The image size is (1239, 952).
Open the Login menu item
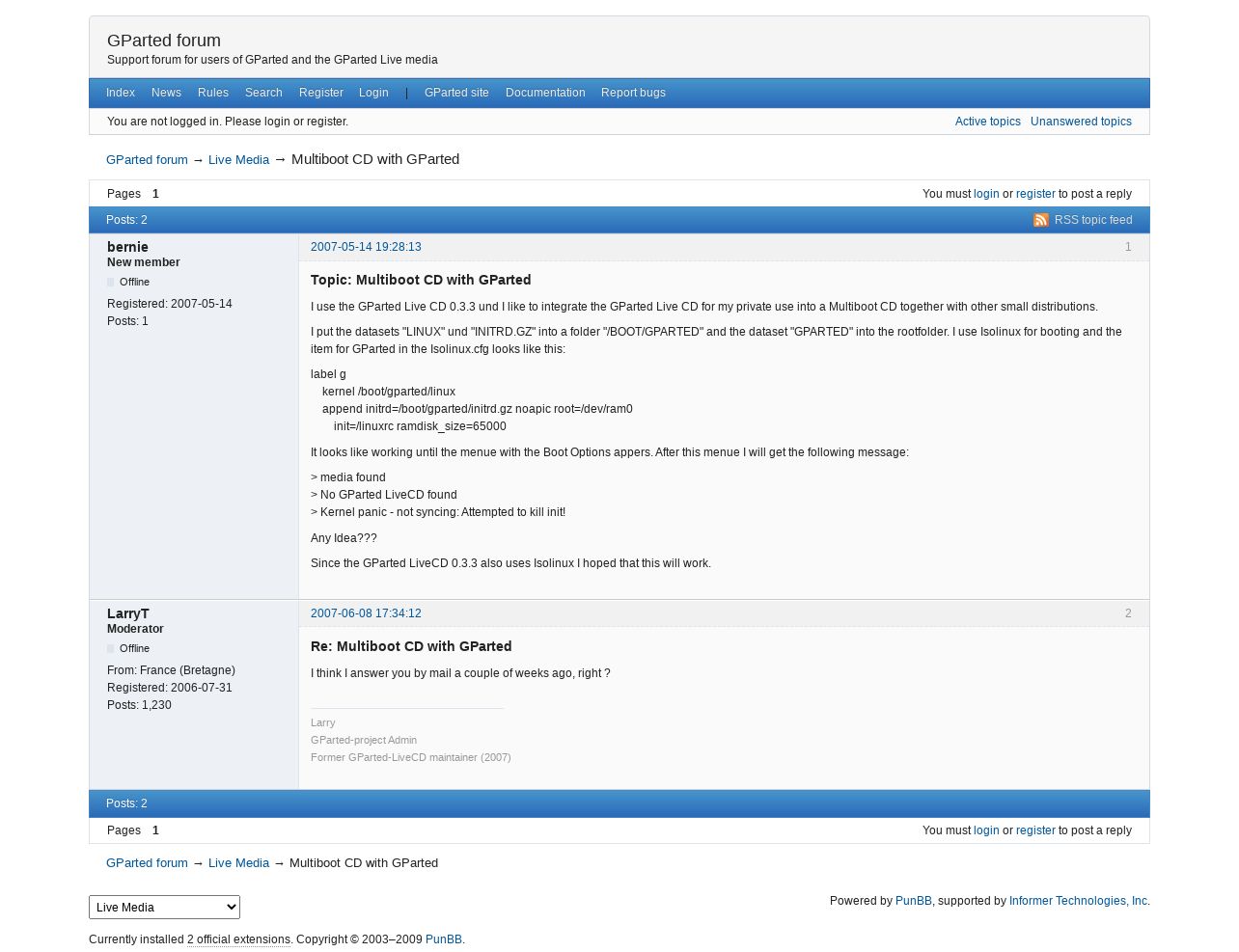[x=373, y=93]
